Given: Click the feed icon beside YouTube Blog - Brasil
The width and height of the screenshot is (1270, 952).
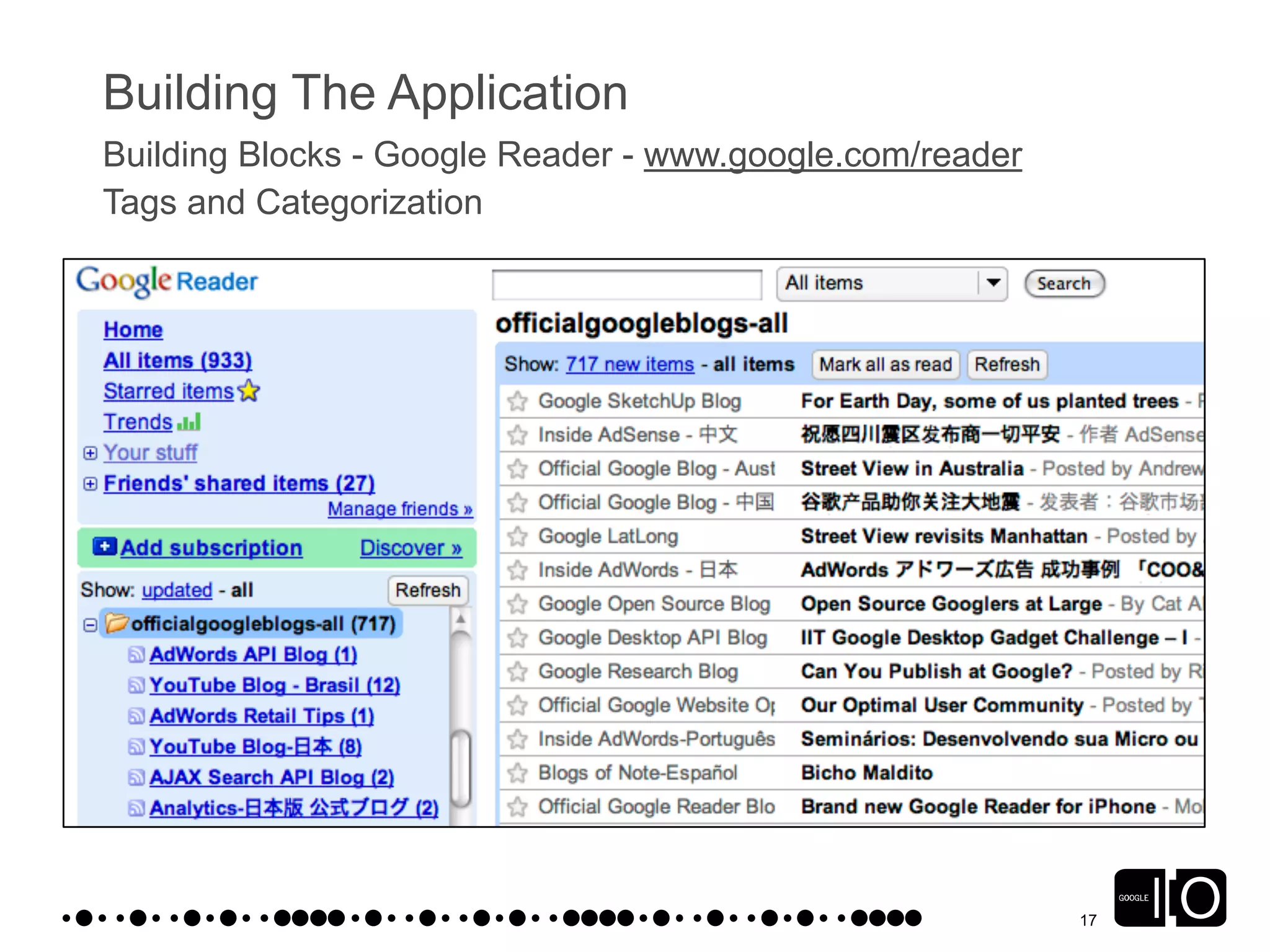Looking at the screenshot, I should click(136, 685).
